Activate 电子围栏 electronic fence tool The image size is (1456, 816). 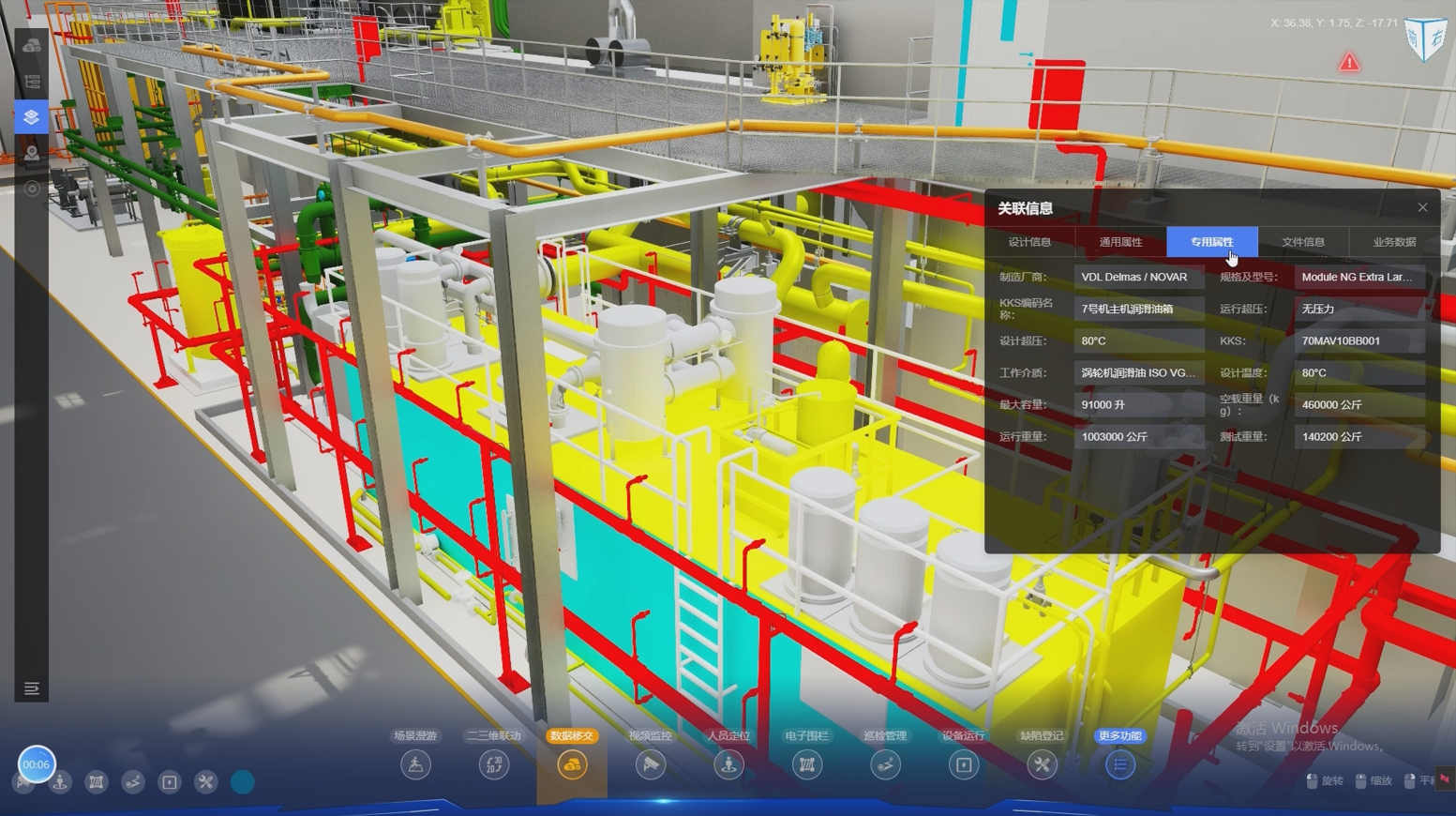click(806, 764)
